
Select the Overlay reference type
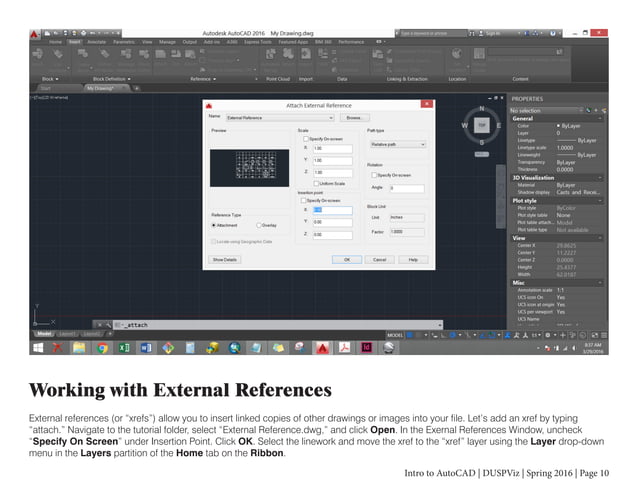261,225
